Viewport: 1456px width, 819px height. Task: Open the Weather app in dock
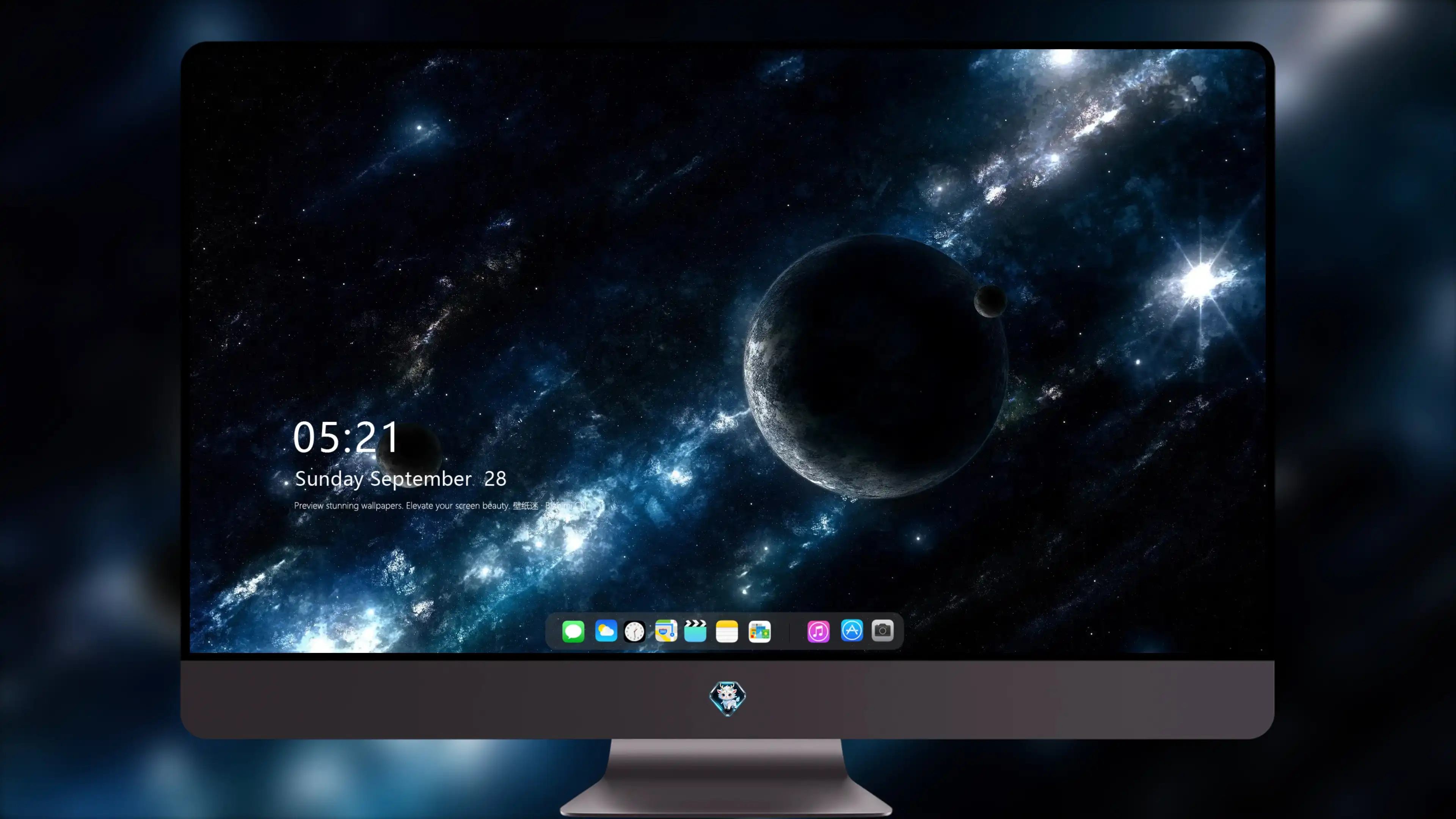coord(606,631)
